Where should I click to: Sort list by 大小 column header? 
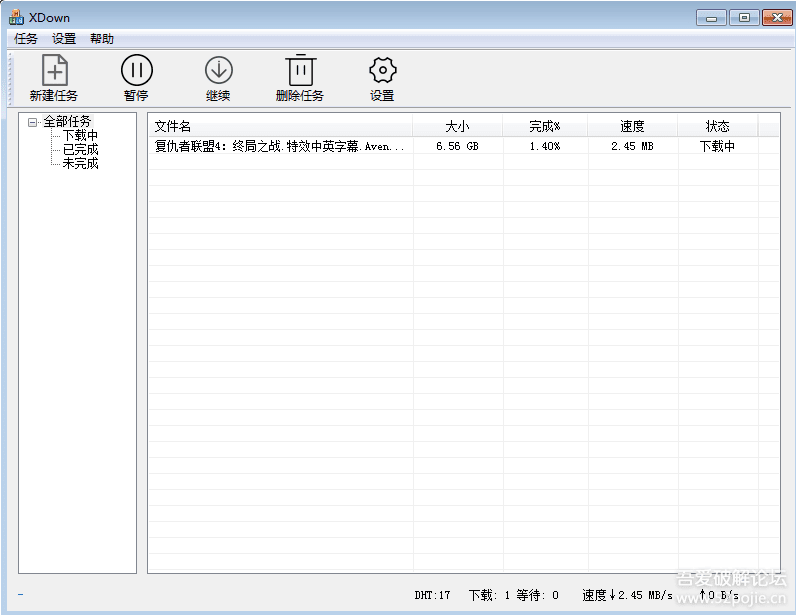pyautogui.click(x=457, y=126)
